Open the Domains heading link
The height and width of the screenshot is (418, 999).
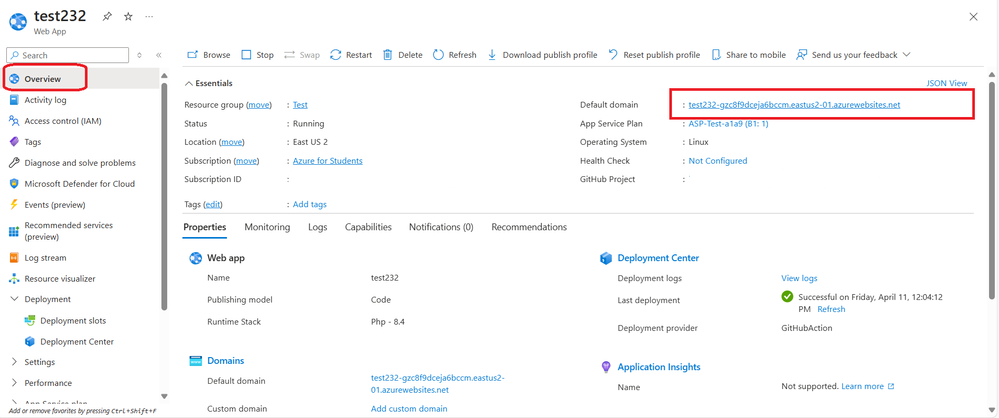click(226, 361)
